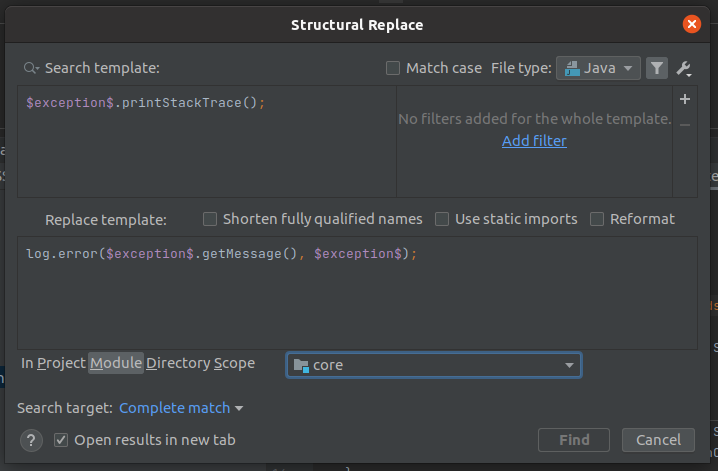The image size is (718, 471).
Task: Close the Structural Replace dialog
Action: 691,24
